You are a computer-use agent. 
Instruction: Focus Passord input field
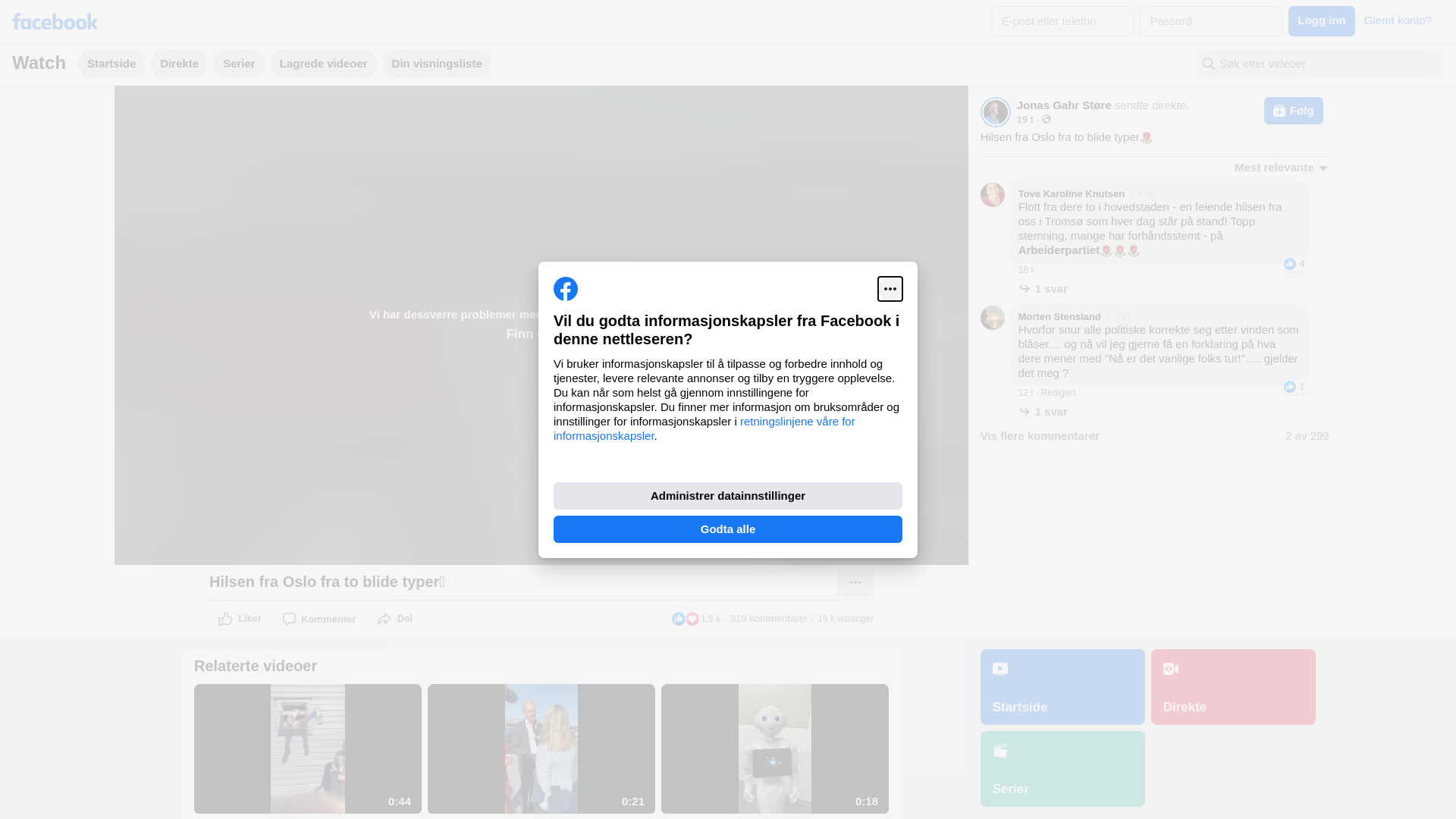click(x=1211, y=21)
